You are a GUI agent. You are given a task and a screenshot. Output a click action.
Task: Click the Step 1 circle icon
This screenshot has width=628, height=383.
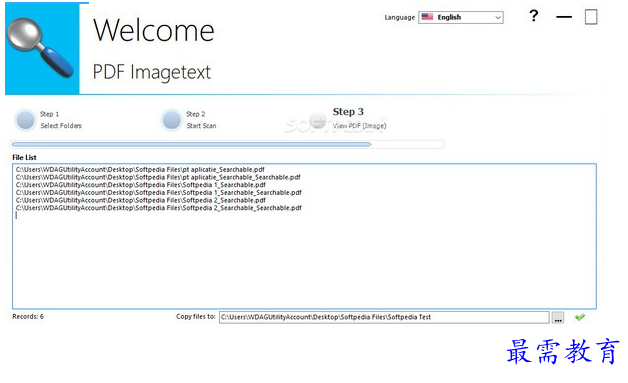26,120
